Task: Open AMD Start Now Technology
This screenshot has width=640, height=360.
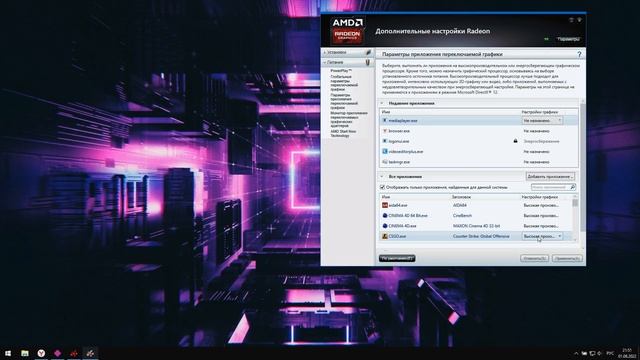Action: (343, 133)
